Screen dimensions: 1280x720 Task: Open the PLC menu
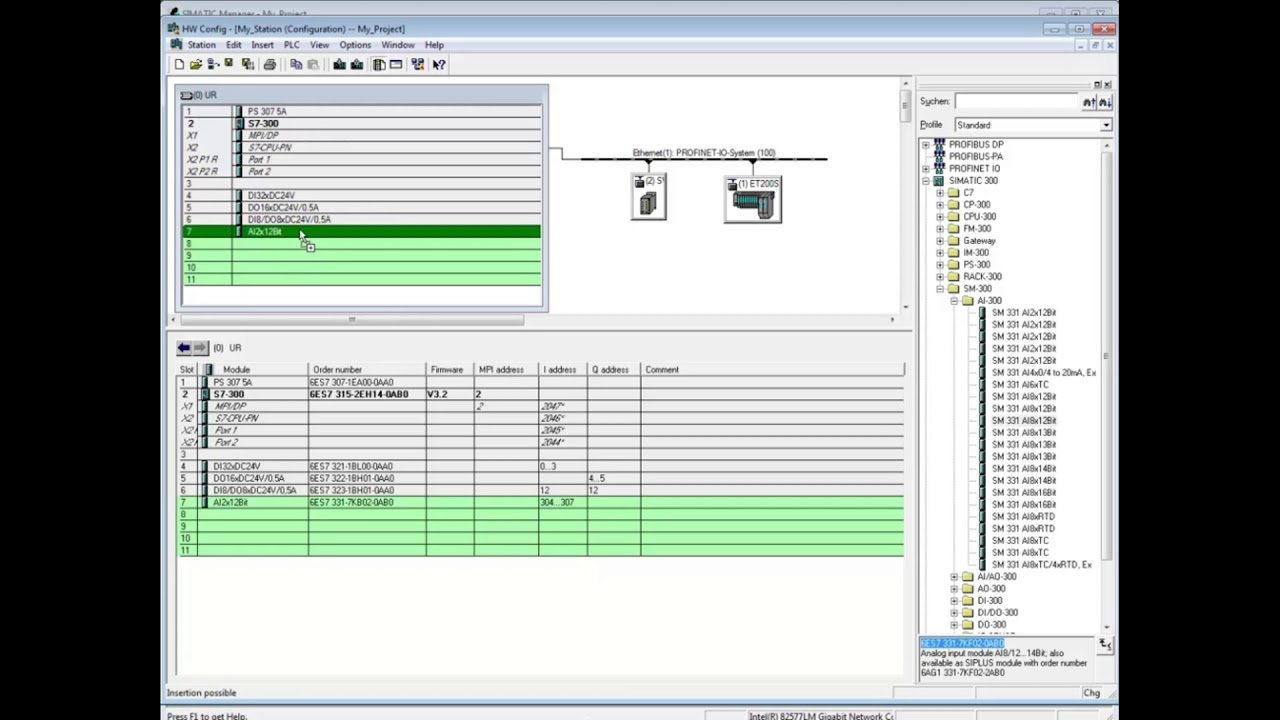click(x=291, y=45)
